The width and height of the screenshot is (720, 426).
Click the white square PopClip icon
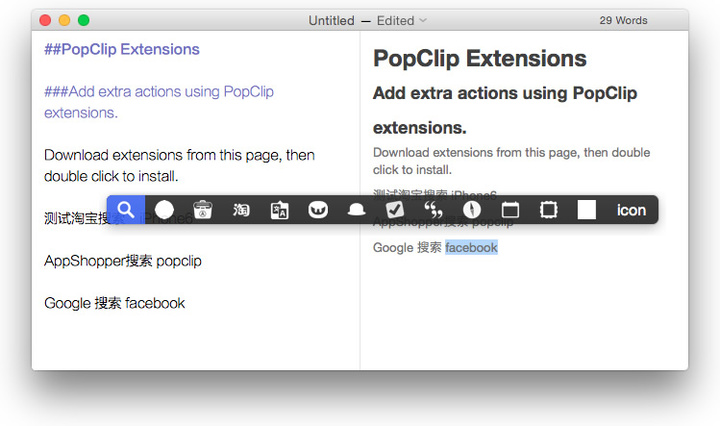coord(587,210)
